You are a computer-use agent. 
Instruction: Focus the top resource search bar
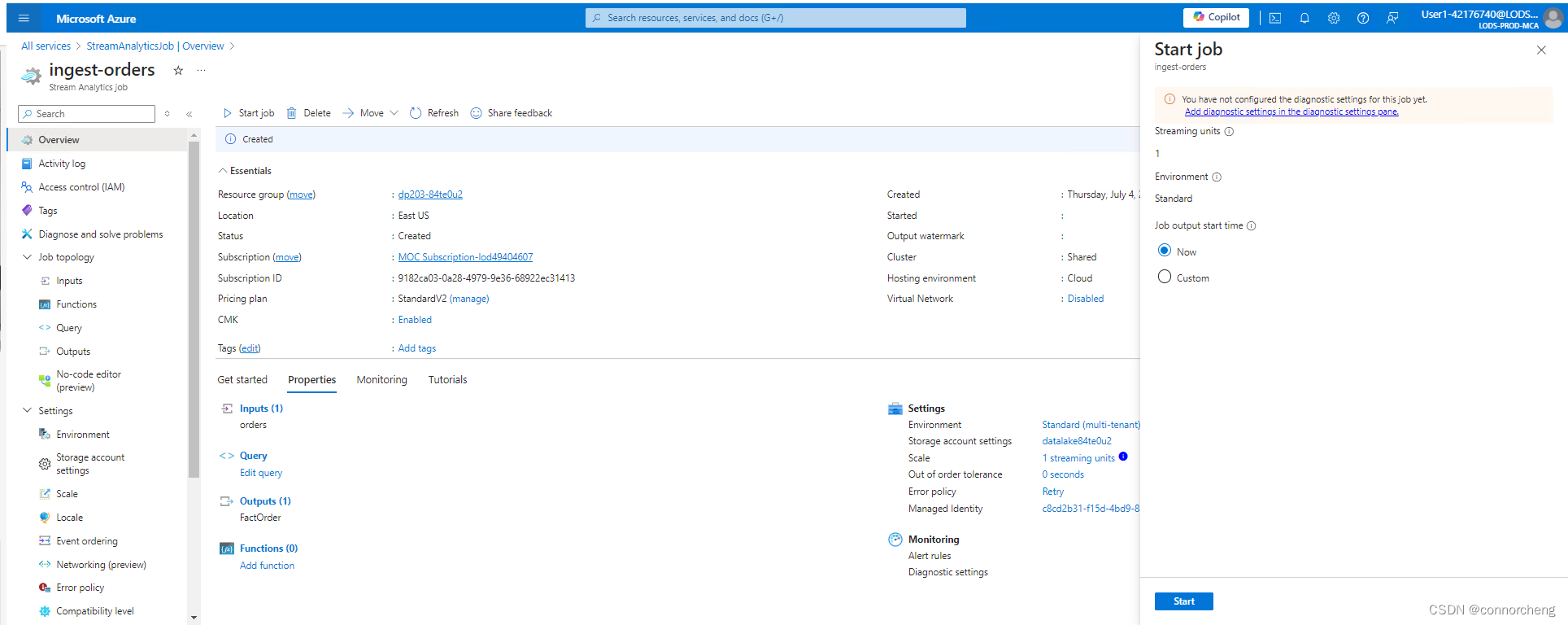[x=776, y=18]
